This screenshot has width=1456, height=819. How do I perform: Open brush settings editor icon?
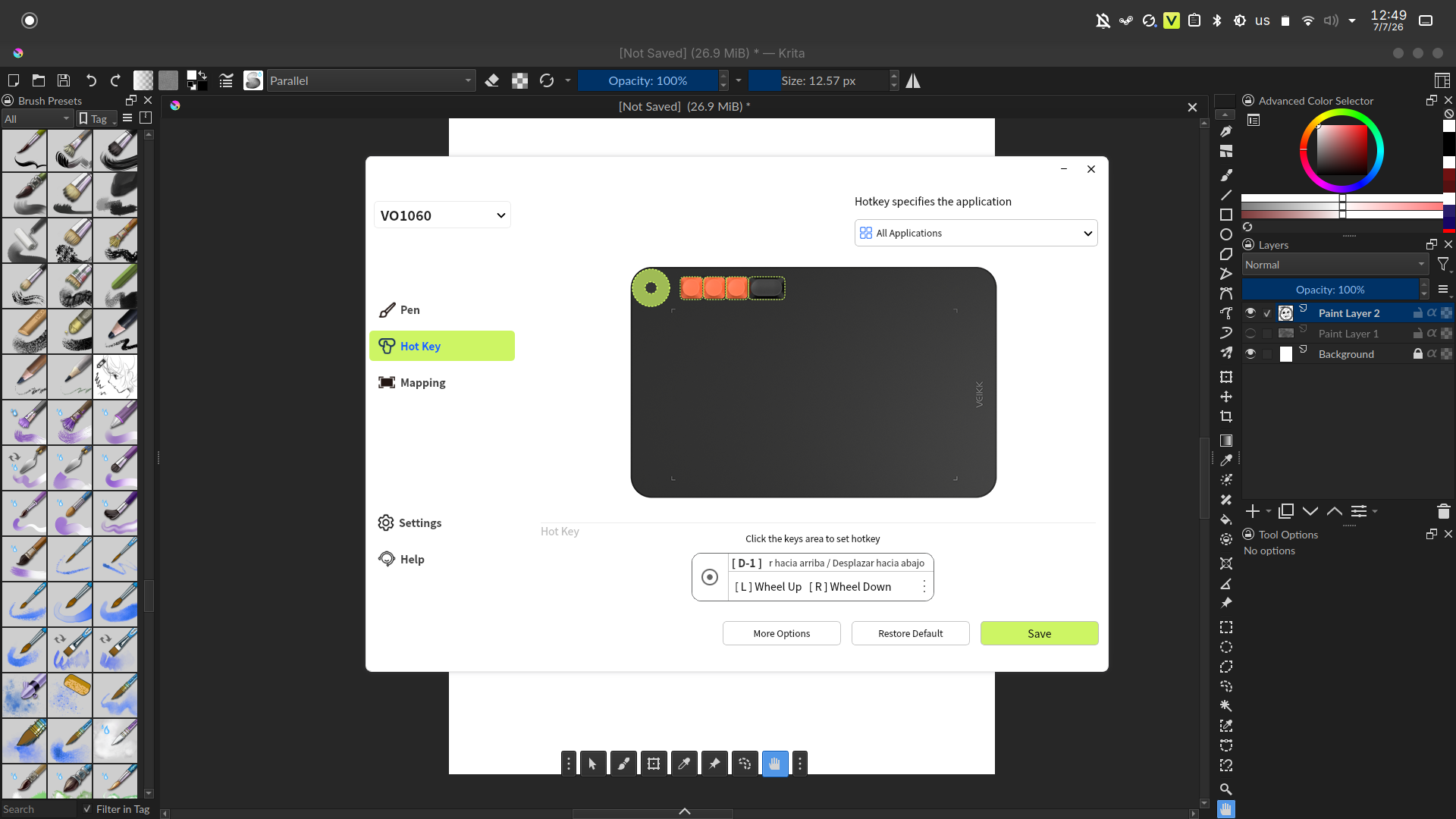point(226,80)
